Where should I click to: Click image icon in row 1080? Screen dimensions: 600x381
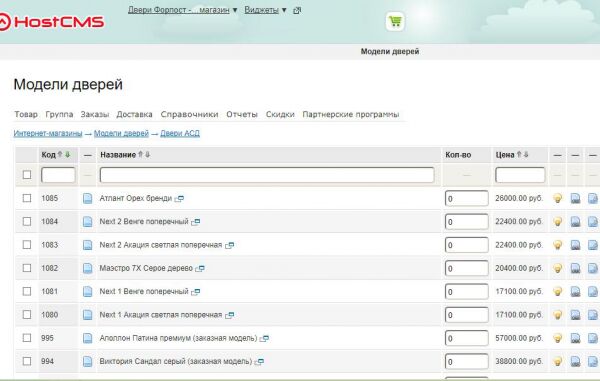tap(576, 315)
